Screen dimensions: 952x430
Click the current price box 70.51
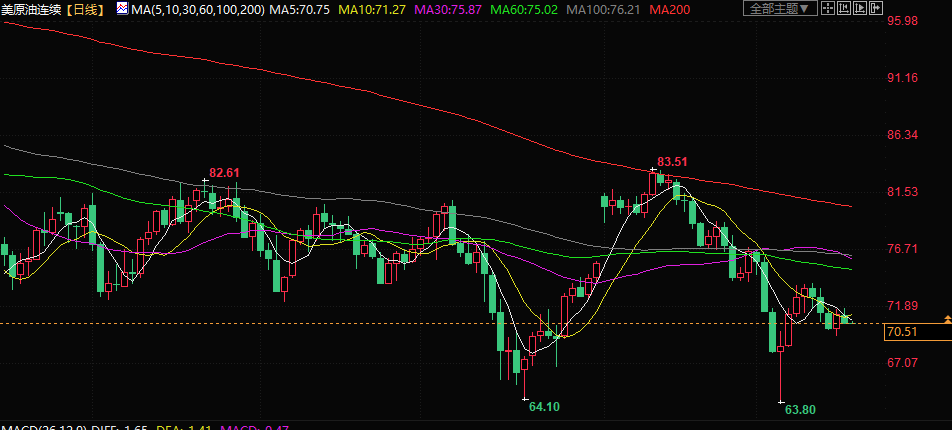pyautogui.click(x=902, y=332)
